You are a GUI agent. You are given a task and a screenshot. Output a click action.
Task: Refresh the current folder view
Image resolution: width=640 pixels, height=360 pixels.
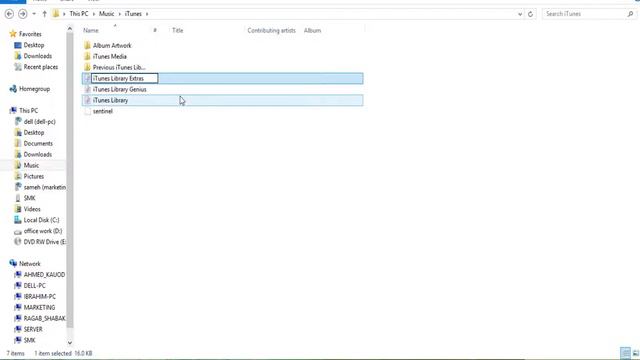point(530,14)
